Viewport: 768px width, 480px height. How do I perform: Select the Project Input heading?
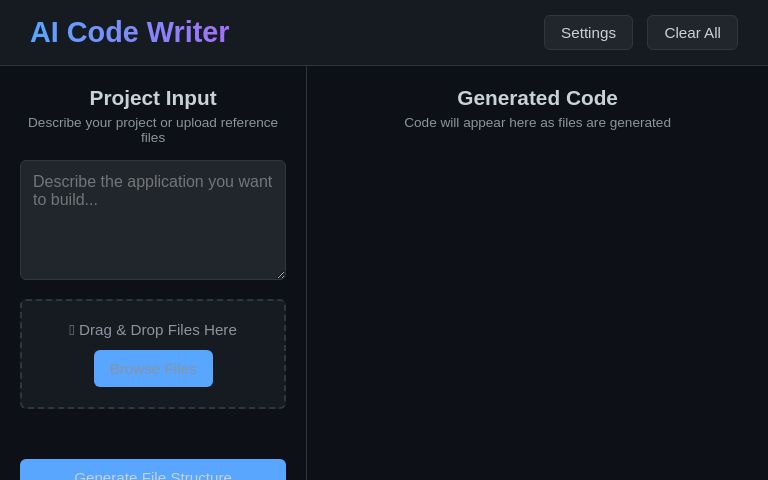(x=153, y=98)
